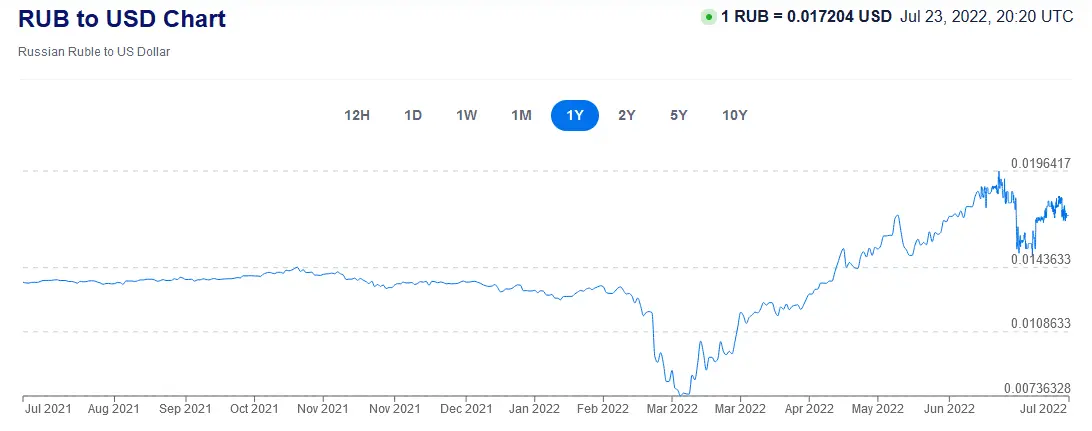Show the 1M chart view
The width and height of the screenshot is (1092, 431).
click(521, 115)
